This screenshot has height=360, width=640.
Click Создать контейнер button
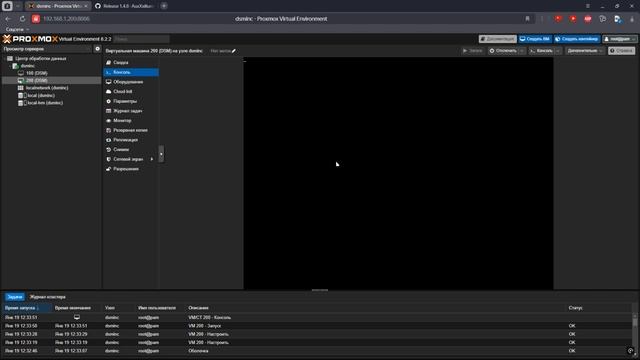point(577,39)
